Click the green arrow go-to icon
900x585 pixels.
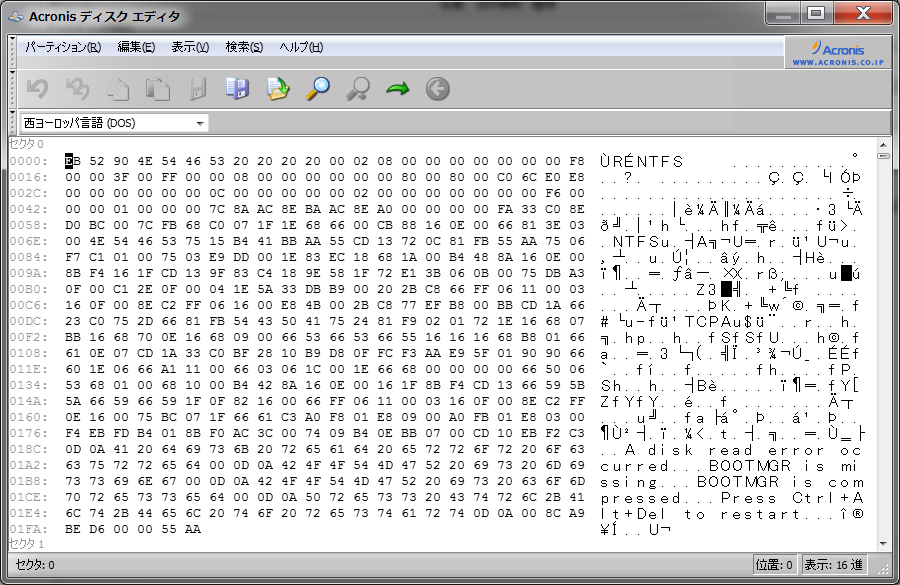click(398, 89)
